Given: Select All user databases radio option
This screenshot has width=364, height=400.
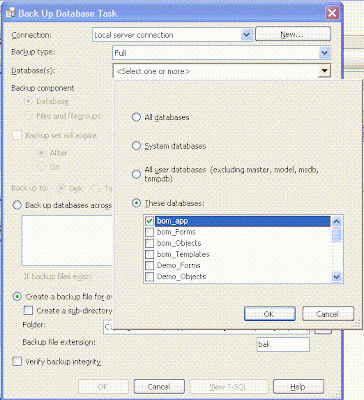Looking at the screenshot, I should 136,174.
